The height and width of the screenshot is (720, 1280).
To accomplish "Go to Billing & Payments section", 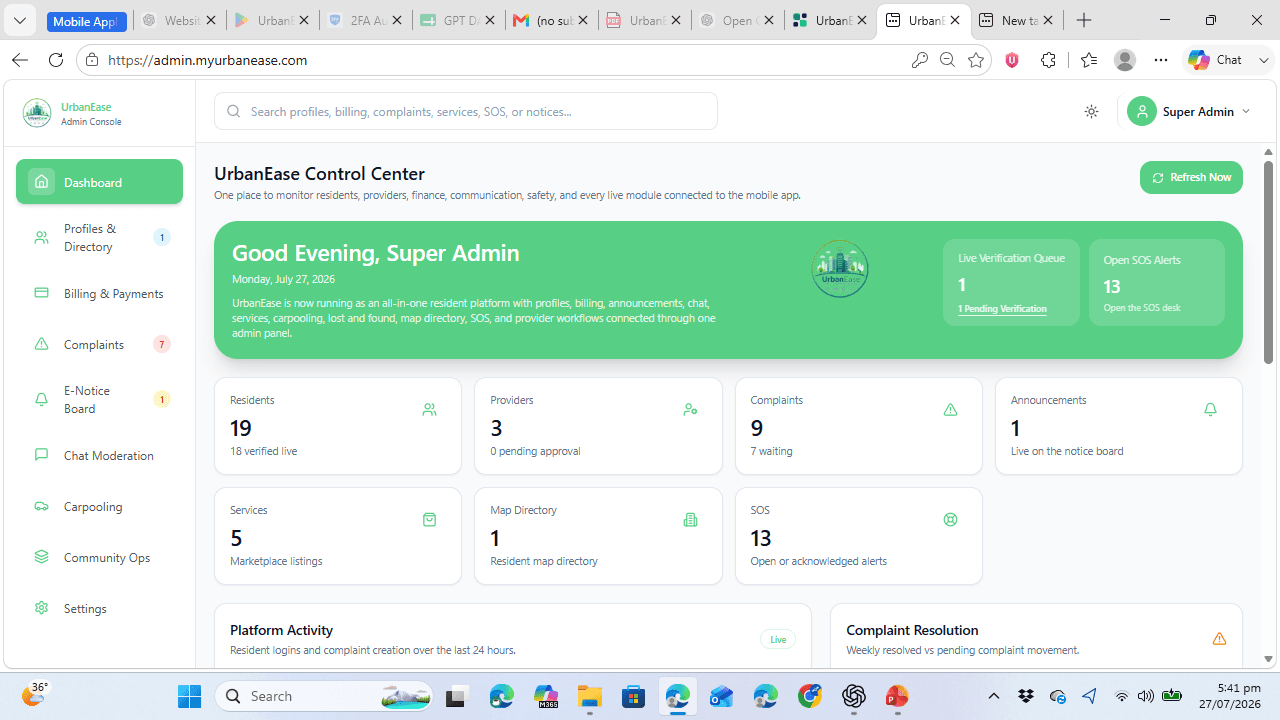I will (x=99, y=294).
